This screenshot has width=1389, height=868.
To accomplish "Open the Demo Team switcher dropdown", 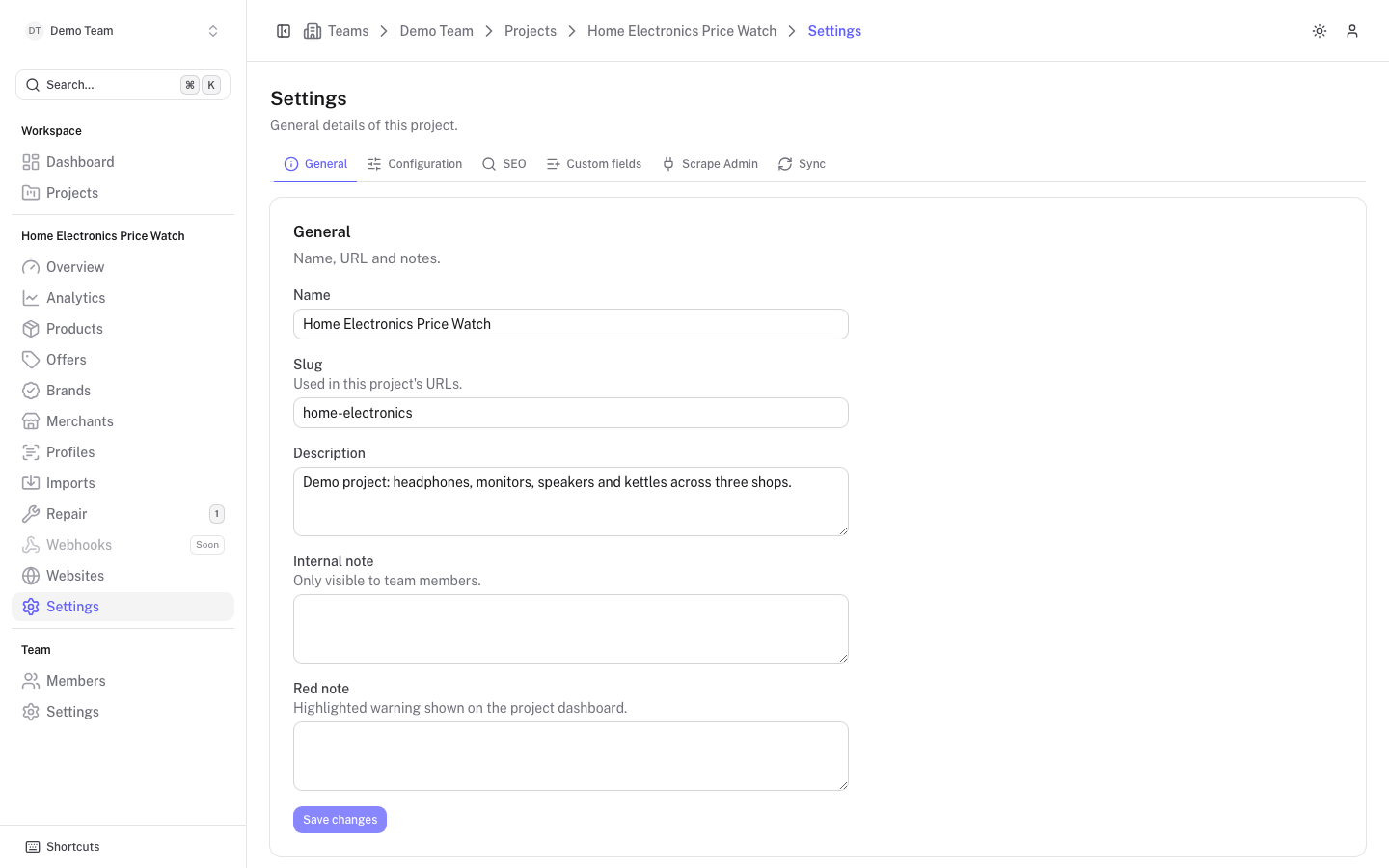I will [x=123, y=31].
